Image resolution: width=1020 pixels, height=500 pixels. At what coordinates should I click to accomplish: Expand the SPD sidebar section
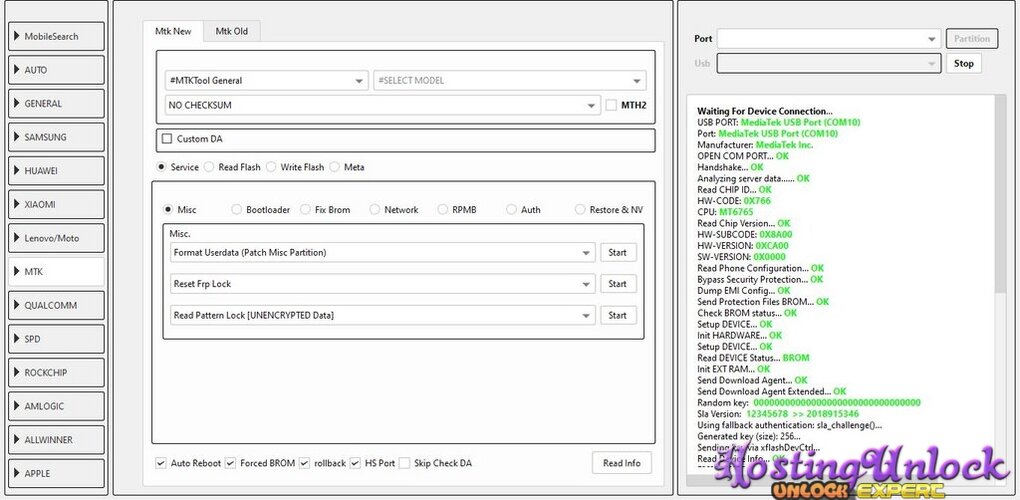(x=56, y=339)
